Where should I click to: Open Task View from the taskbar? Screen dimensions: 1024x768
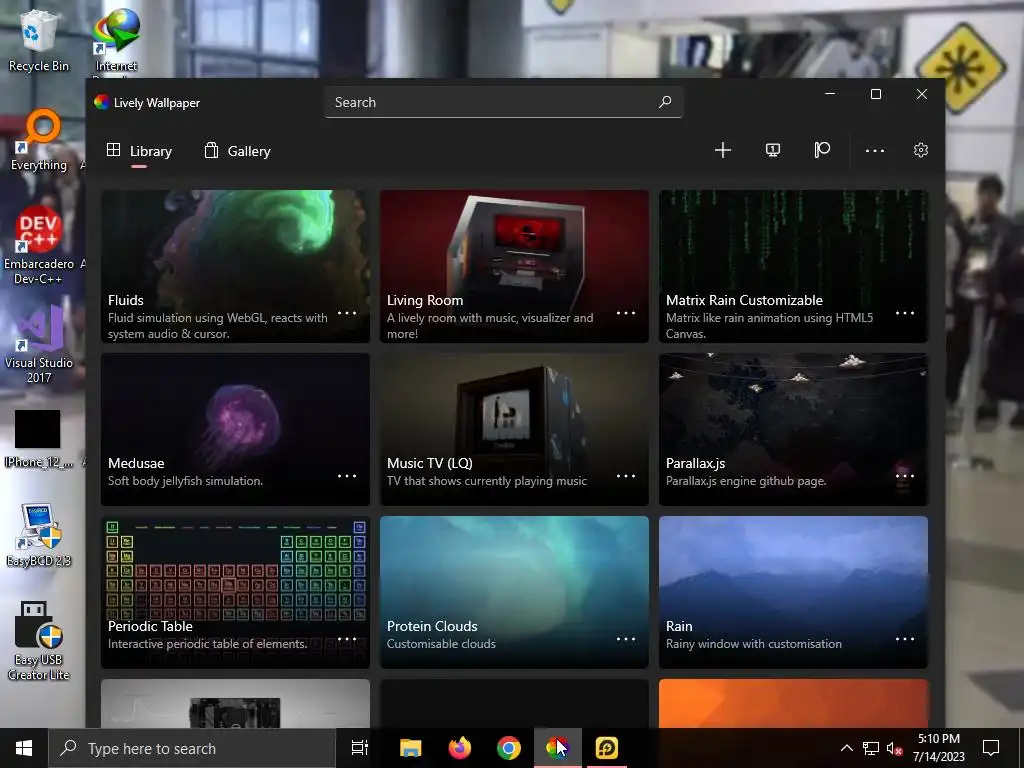click(360, 748)
